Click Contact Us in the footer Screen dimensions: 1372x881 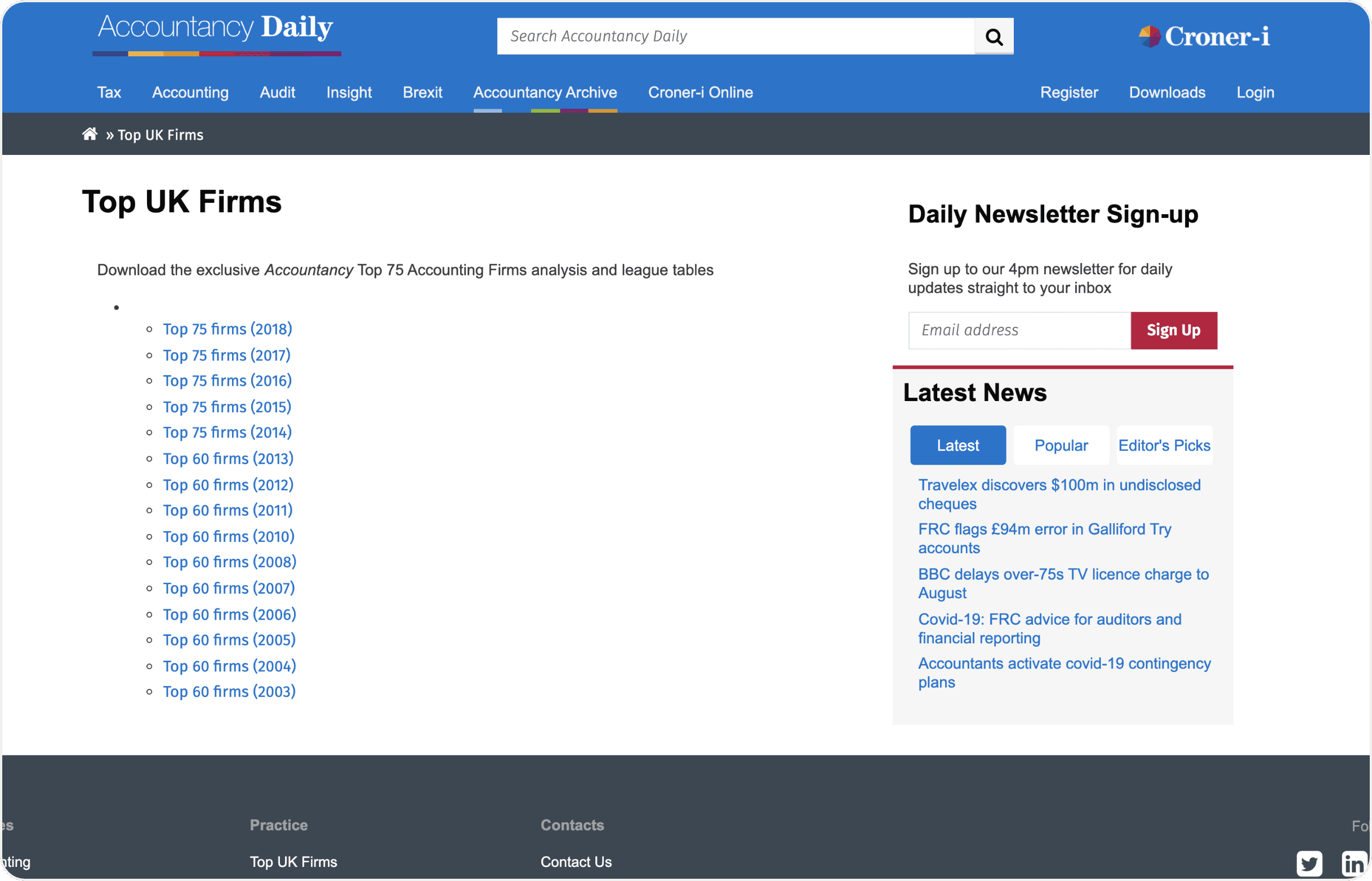tap(576, 861)
